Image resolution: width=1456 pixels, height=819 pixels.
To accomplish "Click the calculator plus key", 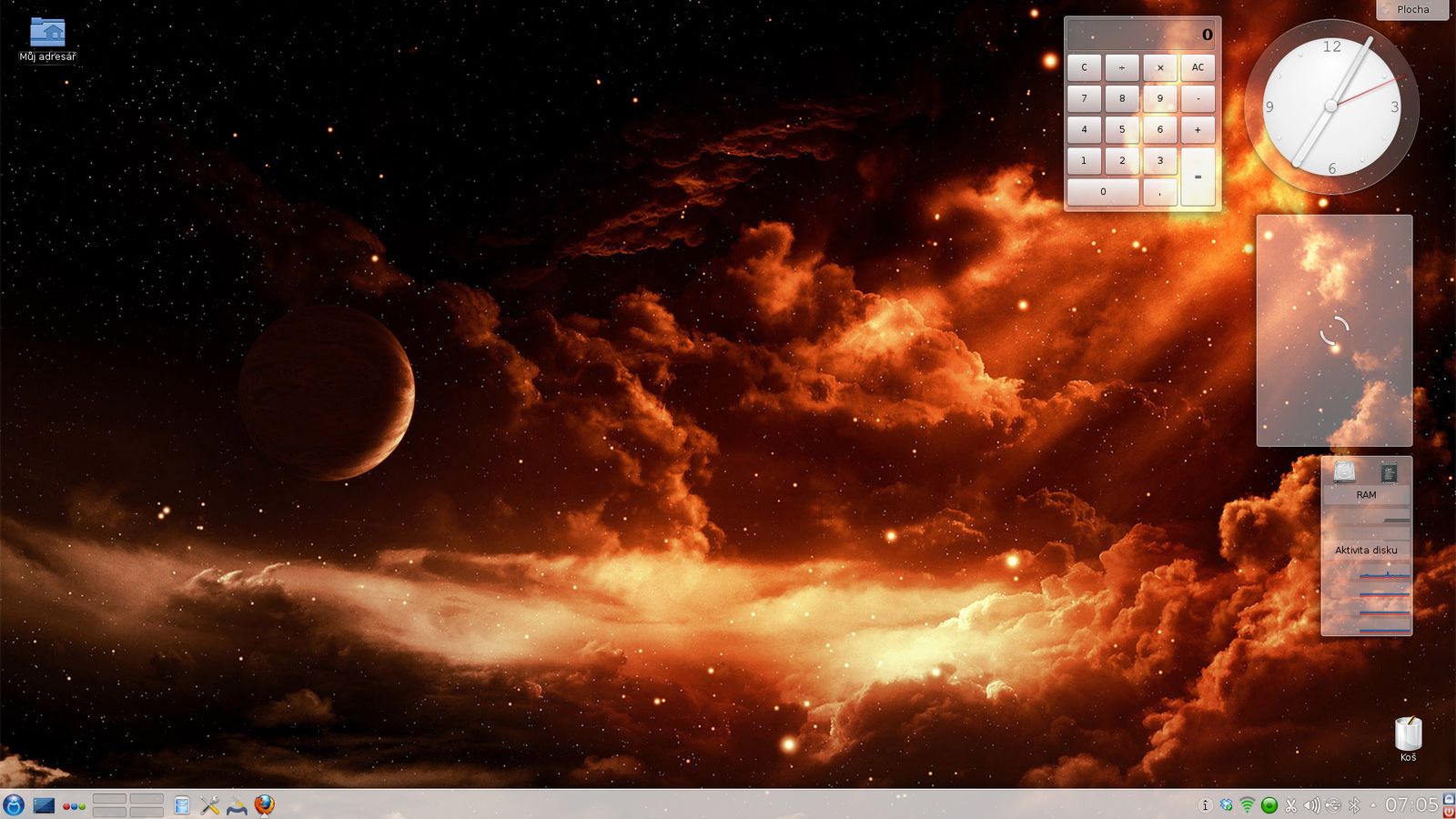I will [1198, 129].
